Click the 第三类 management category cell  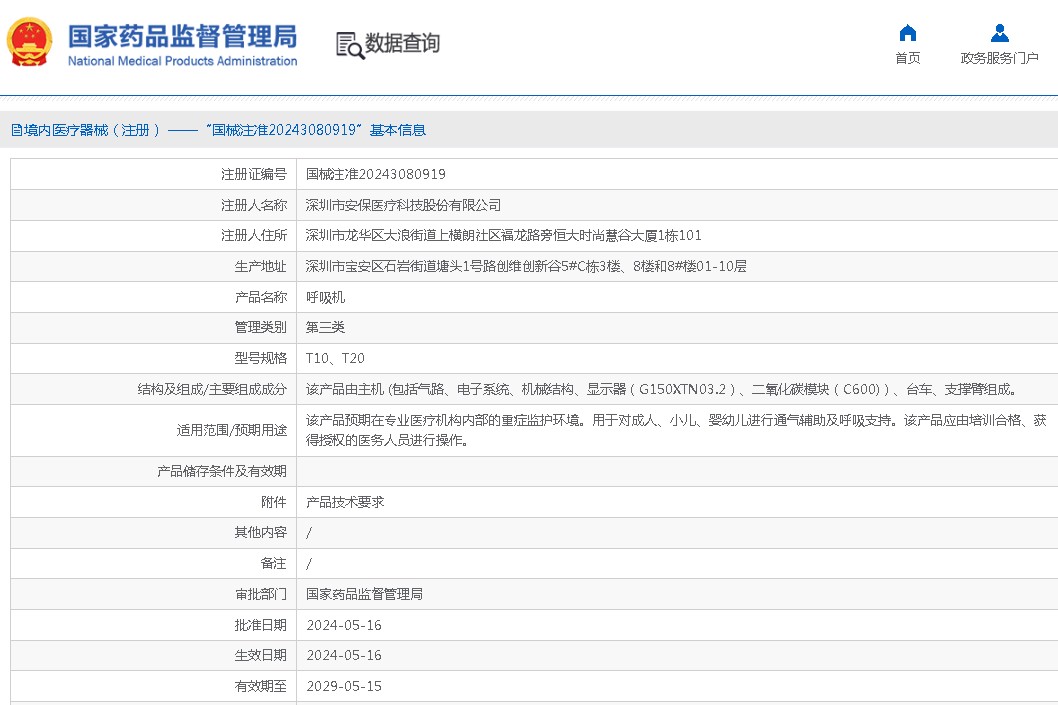pos(677,327)
